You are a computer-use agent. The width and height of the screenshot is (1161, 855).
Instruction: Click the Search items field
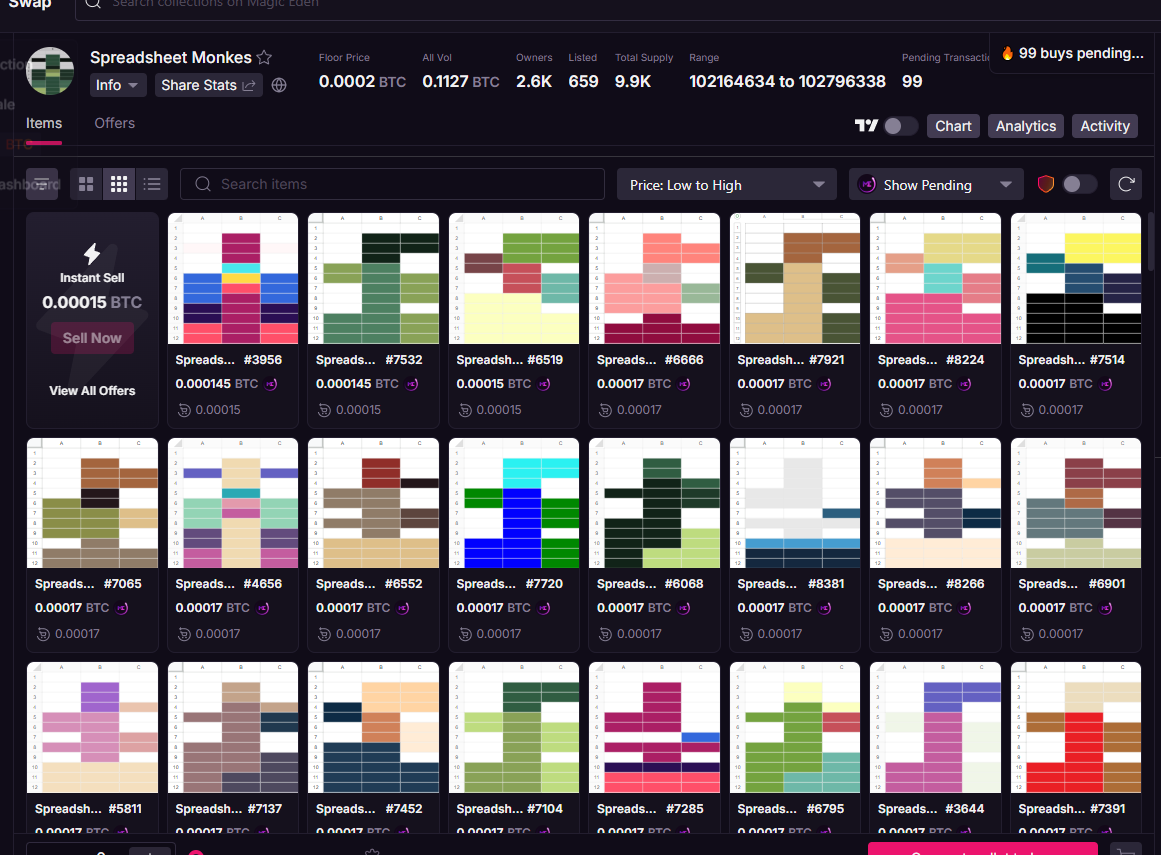[392, 184]
